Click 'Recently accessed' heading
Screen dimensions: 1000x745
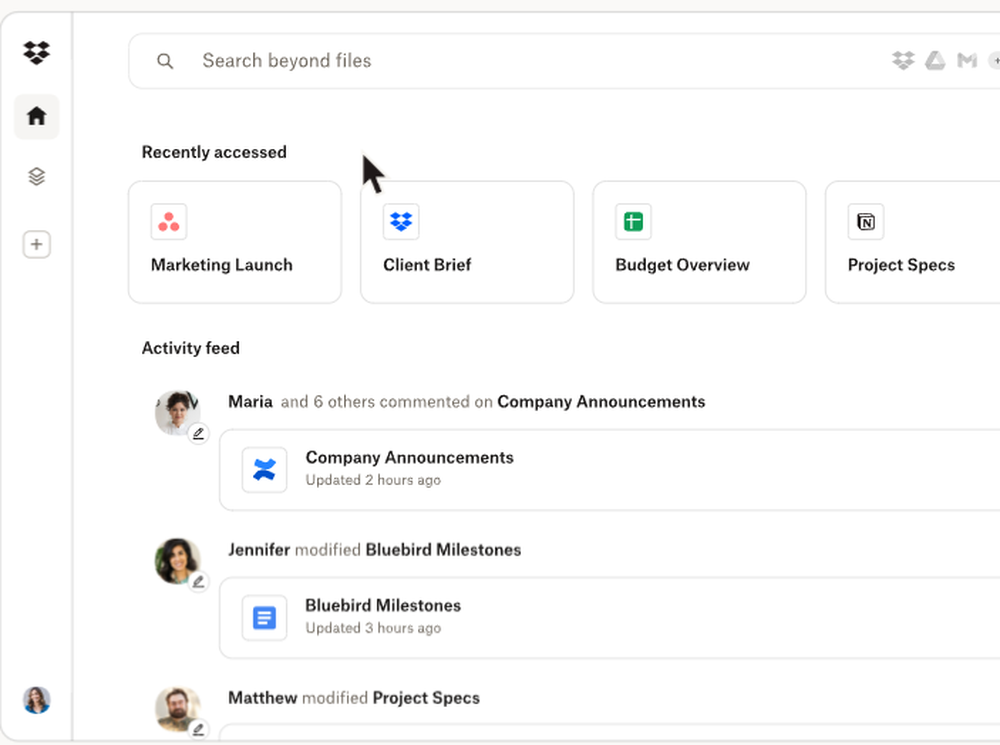click(x=214, y=152)
